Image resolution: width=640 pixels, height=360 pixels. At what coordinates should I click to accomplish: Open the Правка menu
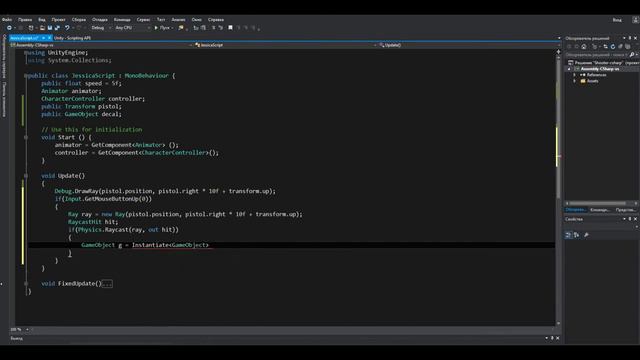[25, 20]
